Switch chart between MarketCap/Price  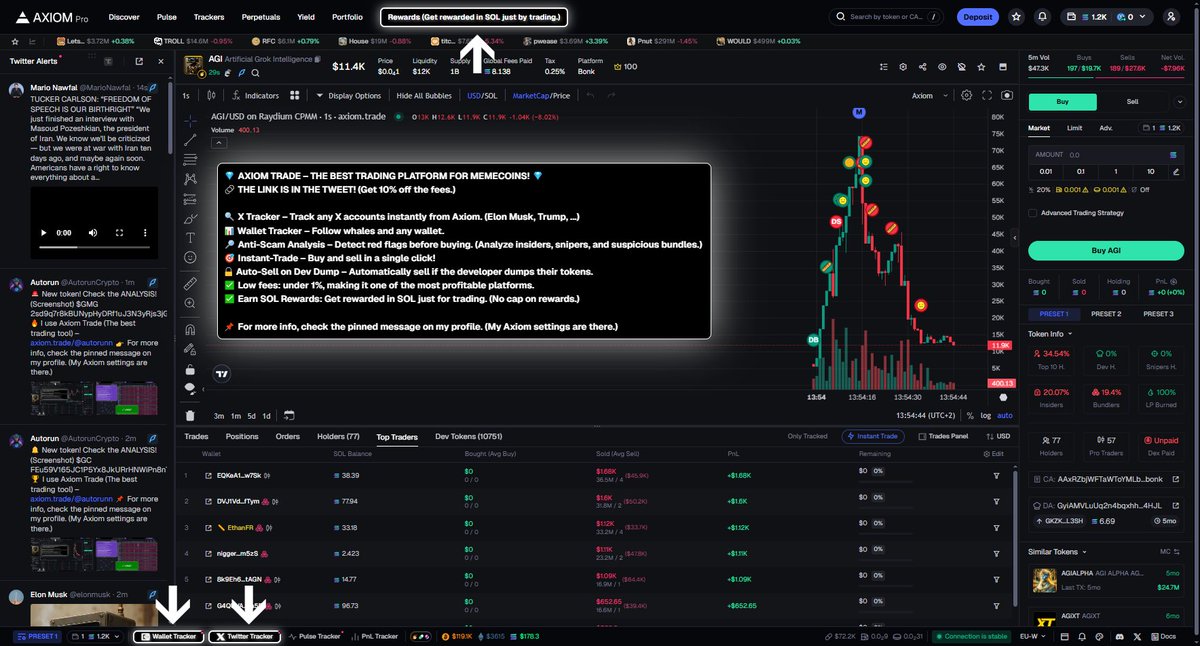(541, 96)
